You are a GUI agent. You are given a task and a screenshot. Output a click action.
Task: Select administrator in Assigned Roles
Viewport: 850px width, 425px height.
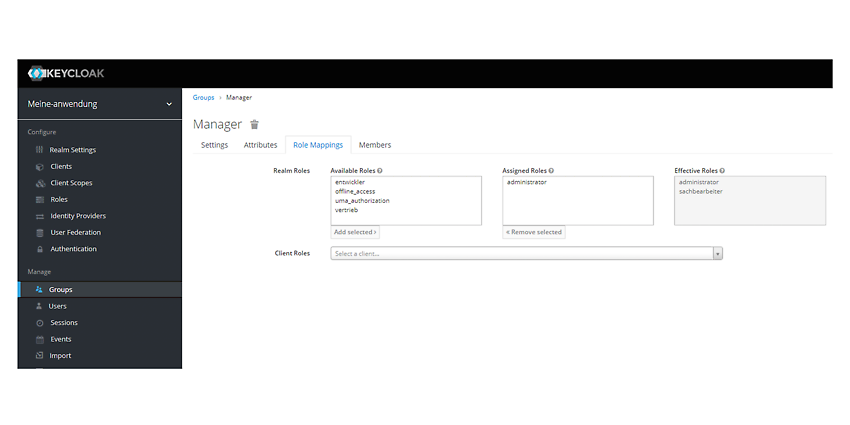tap(526, 182)
